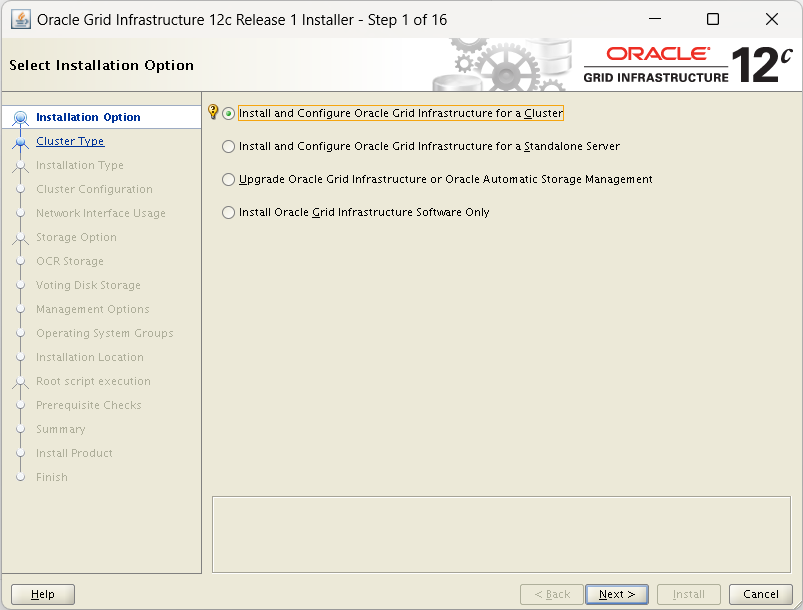This screenshot has width=803, height=610.
Task: Select Install and Configure for a Cluster
Action: [393, 113]
